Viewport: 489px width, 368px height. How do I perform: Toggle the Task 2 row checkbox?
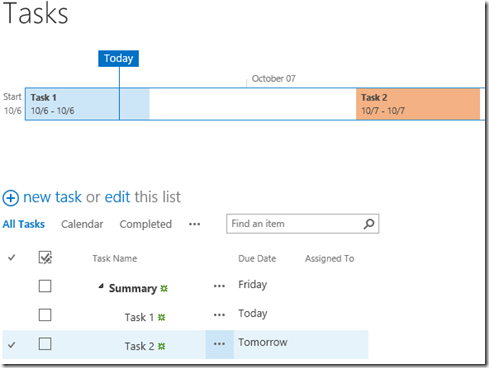pos(45,344)
